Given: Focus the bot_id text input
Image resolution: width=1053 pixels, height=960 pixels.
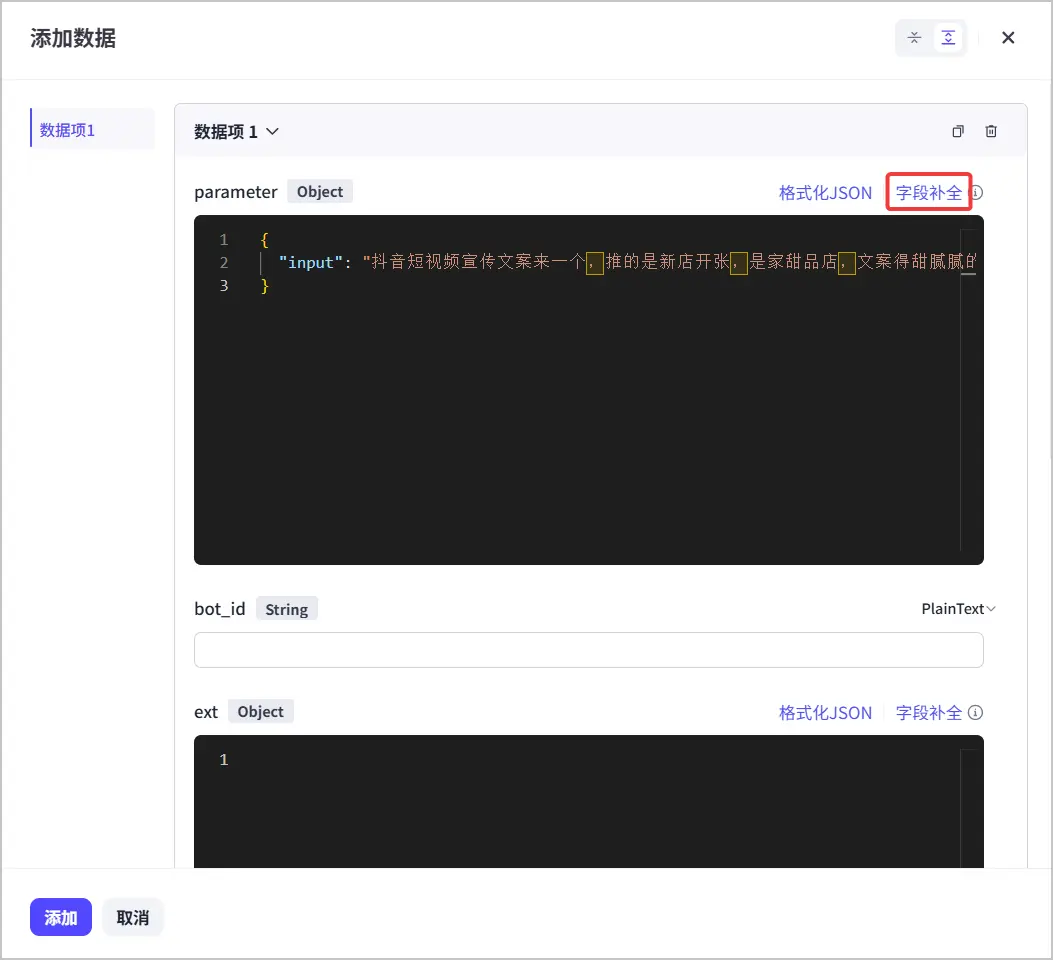Looking at the screenshot, I should pos(588,650).
